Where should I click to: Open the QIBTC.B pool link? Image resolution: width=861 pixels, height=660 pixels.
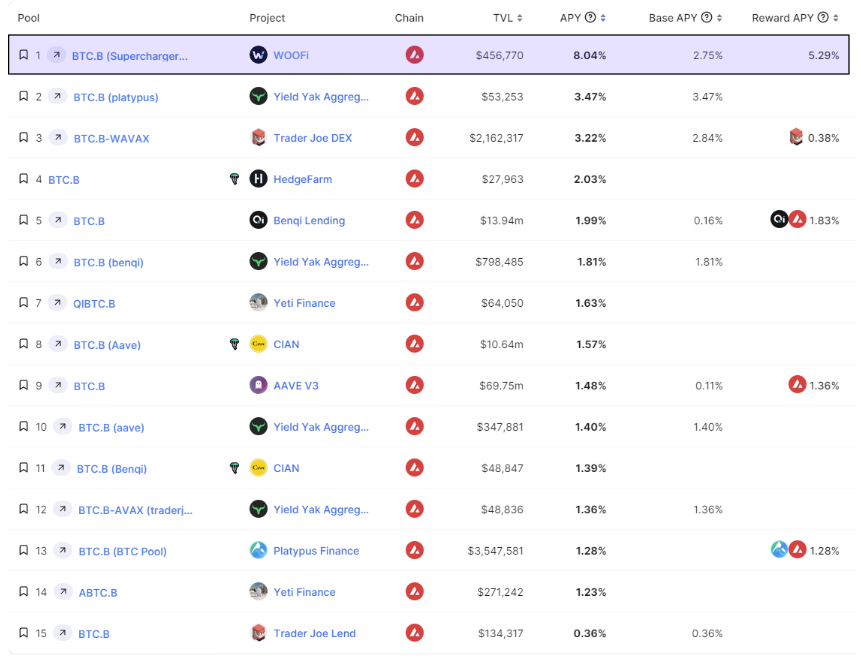point(94,304)
